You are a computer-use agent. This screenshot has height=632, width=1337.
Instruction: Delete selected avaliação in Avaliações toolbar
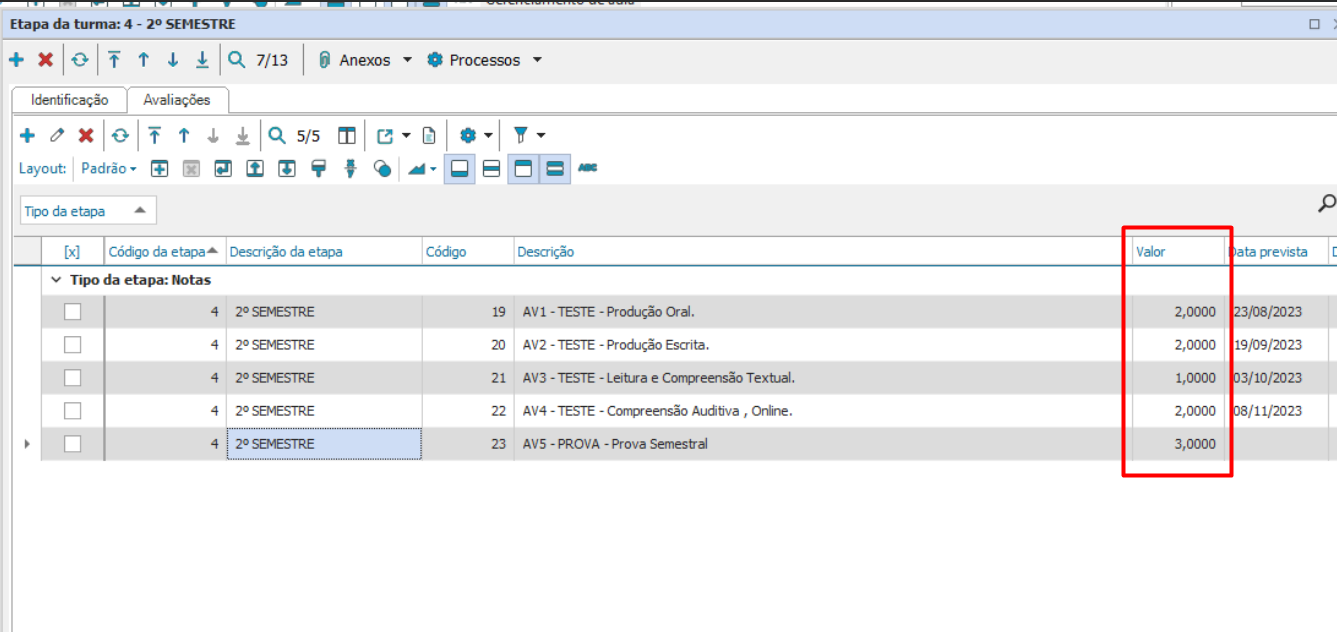(x=86, y=135)
